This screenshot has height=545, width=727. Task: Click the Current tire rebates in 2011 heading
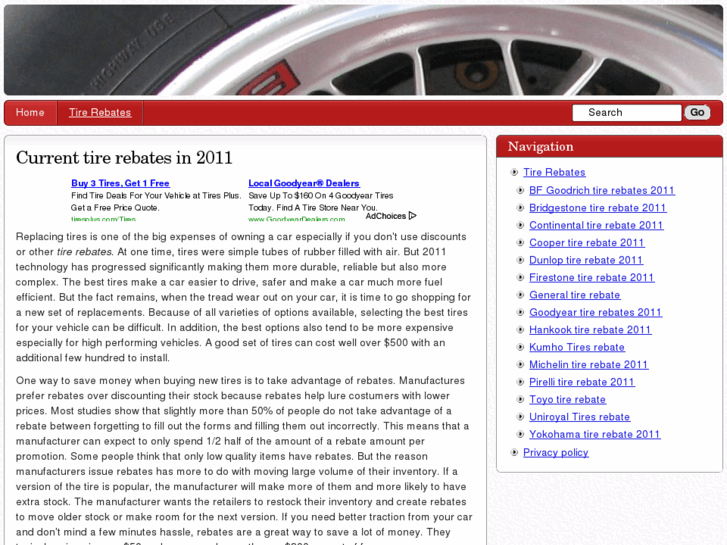(x=124, y=158)
